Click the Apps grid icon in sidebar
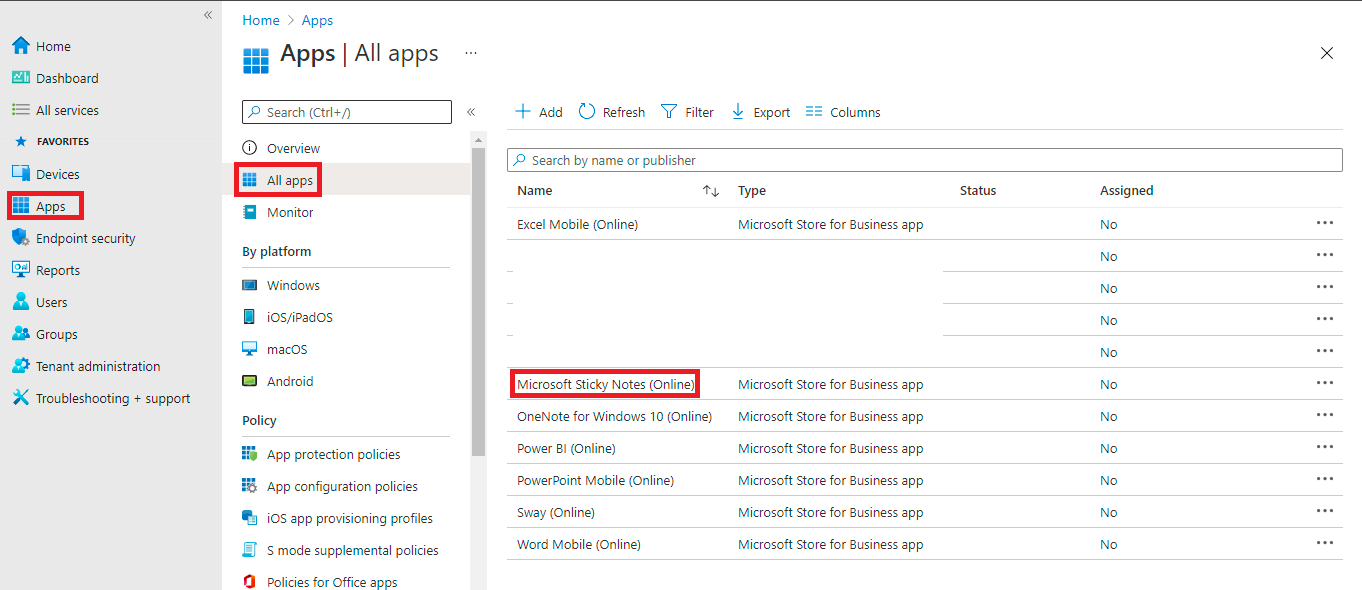 pos(20,206)
